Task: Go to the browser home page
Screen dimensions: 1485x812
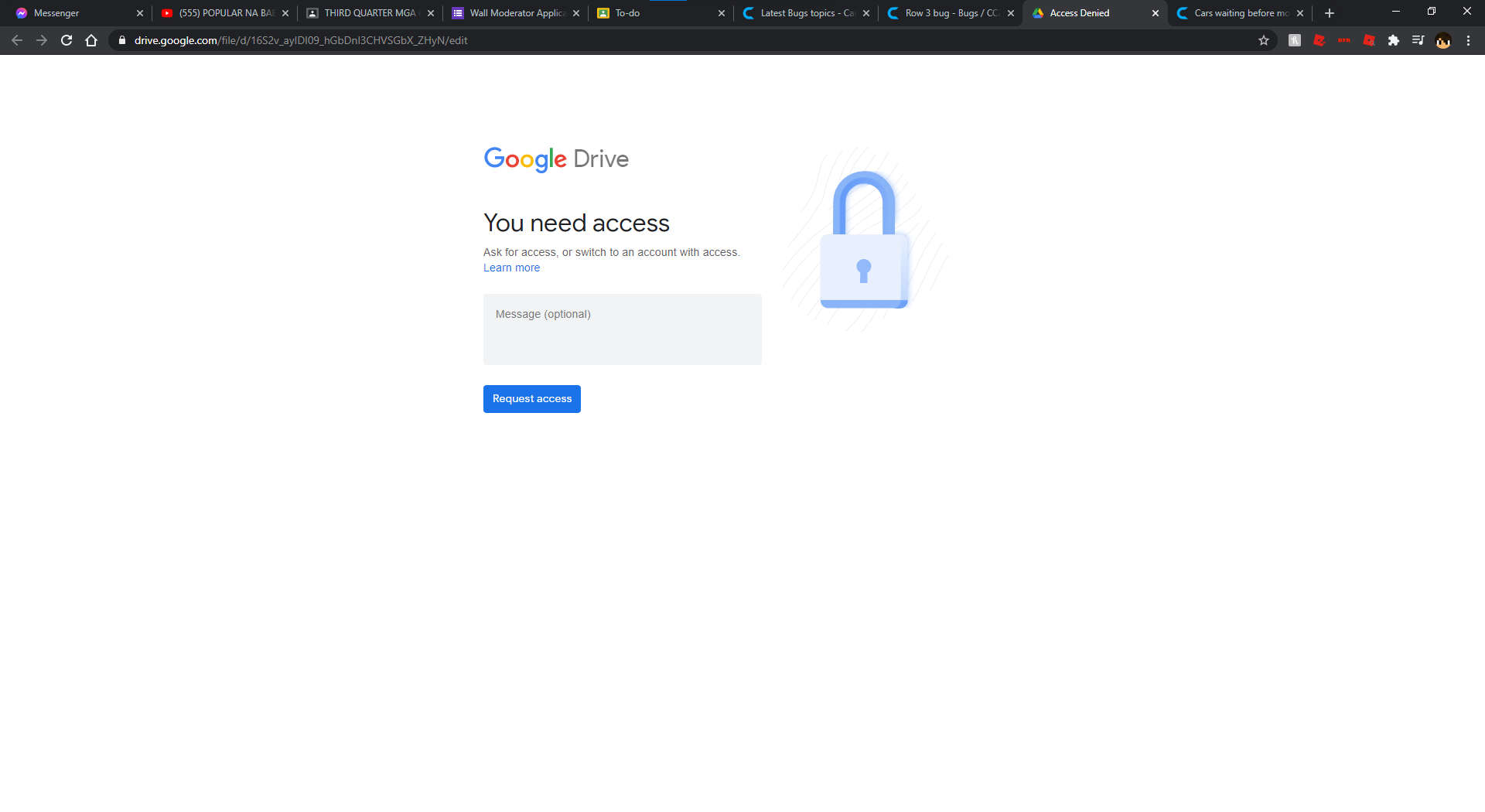Action: click(x=91, y=40)
